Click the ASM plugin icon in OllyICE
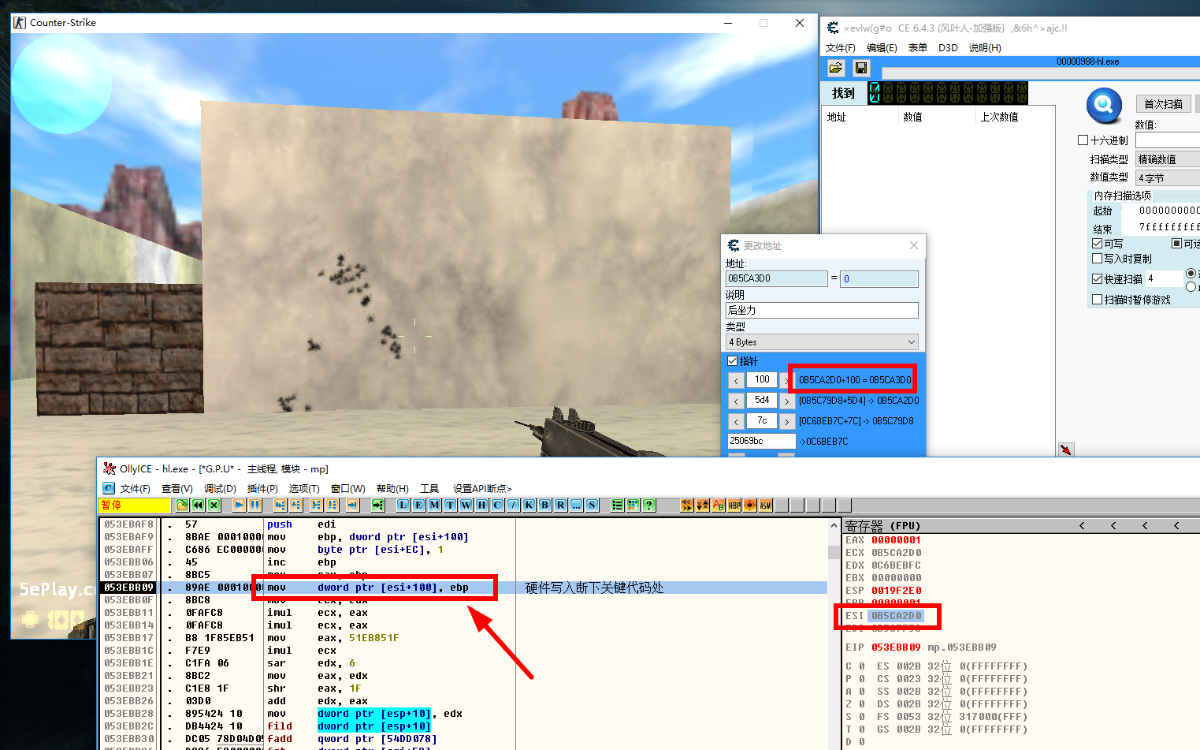Image resolution: width=1200 pixels, height=750 pixels. pyautogui.click(x=765, y=505)
